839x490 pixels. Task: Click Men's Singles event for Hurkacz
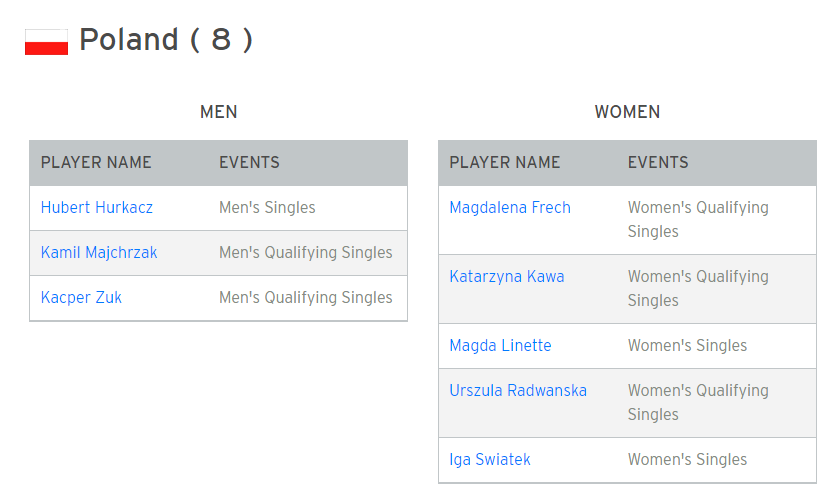click(267, 208)
